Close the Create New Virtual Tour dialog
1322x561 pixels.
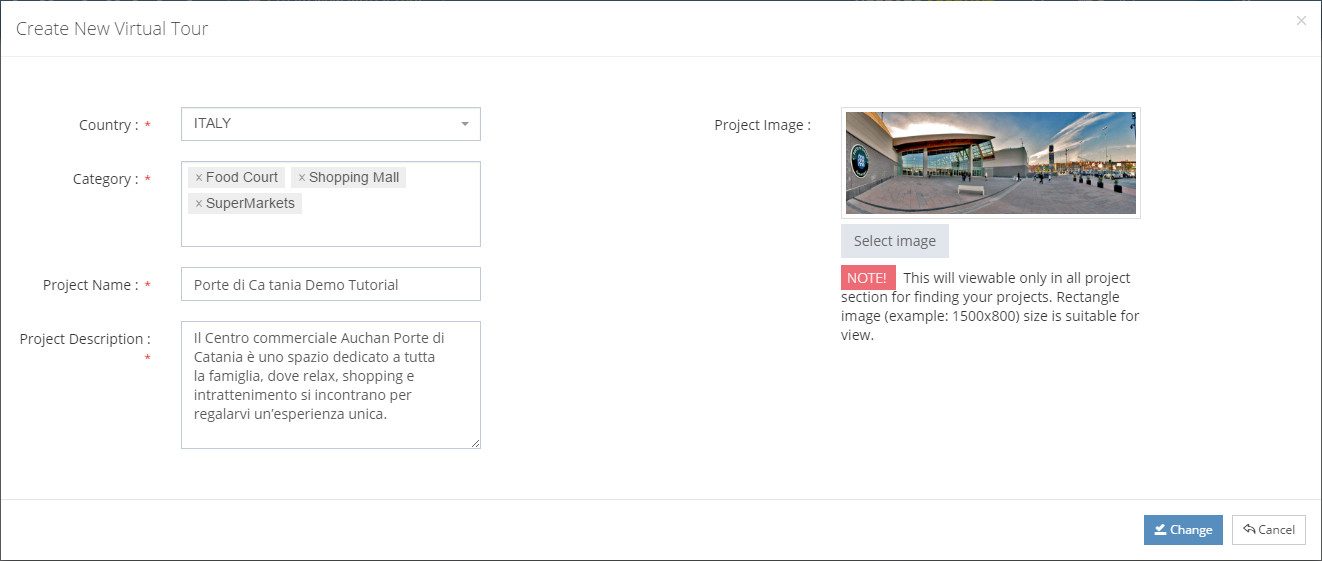(1301, 20)
